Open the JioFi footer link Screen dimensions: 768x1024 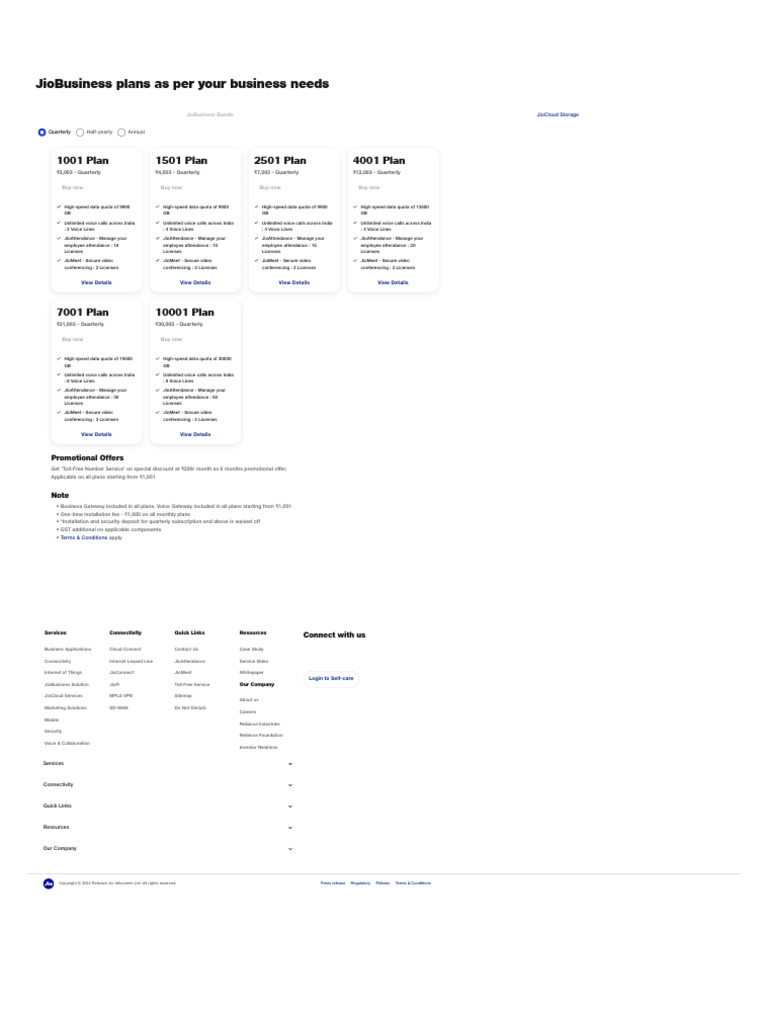pyautogui.click(x=114, y=684)
